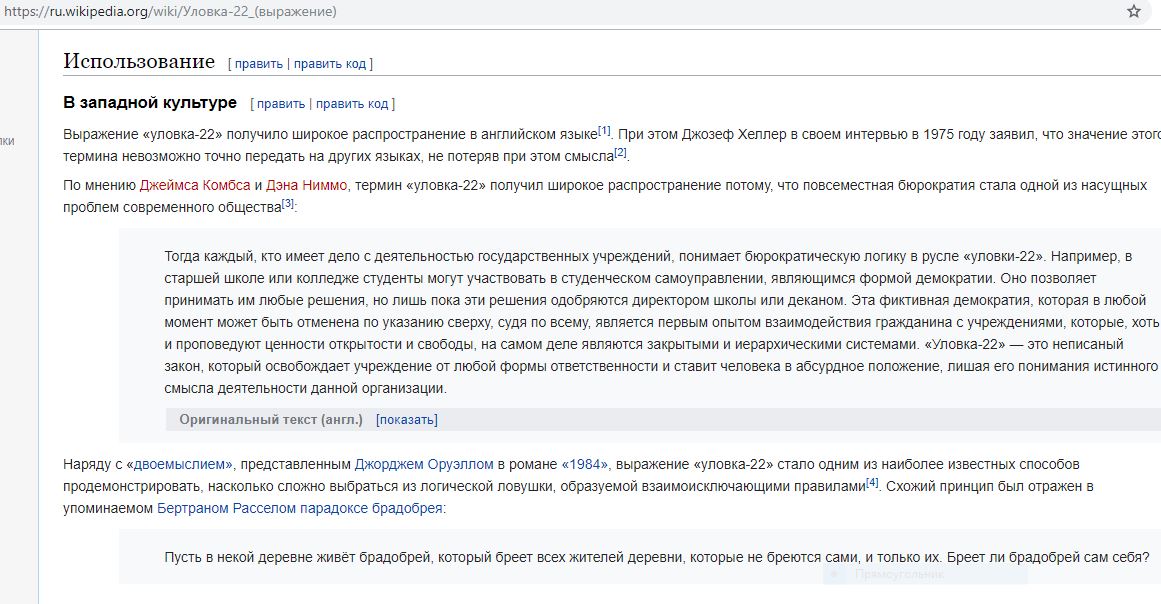Screen dimensions: 1161x604
Task: Open the Бертраном Расселом link
Action: (227, 509)
